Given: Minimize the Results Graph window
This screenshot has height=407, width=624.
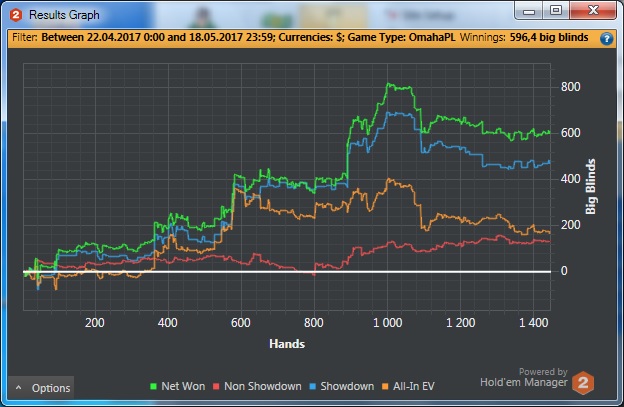Looking at the screenshot, I should point(529,11).
